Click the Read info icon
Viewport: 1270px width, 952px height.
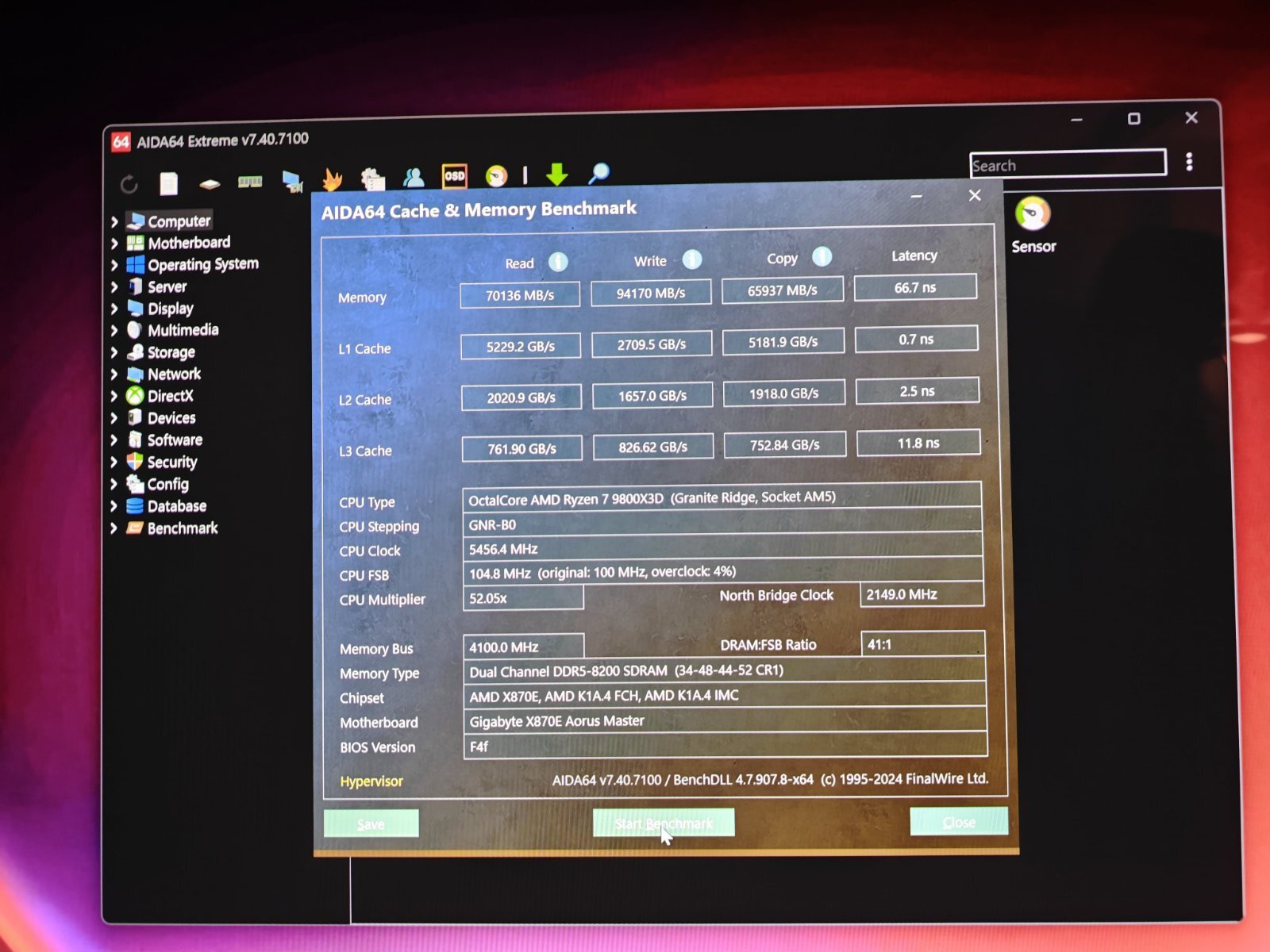point(558,262)
